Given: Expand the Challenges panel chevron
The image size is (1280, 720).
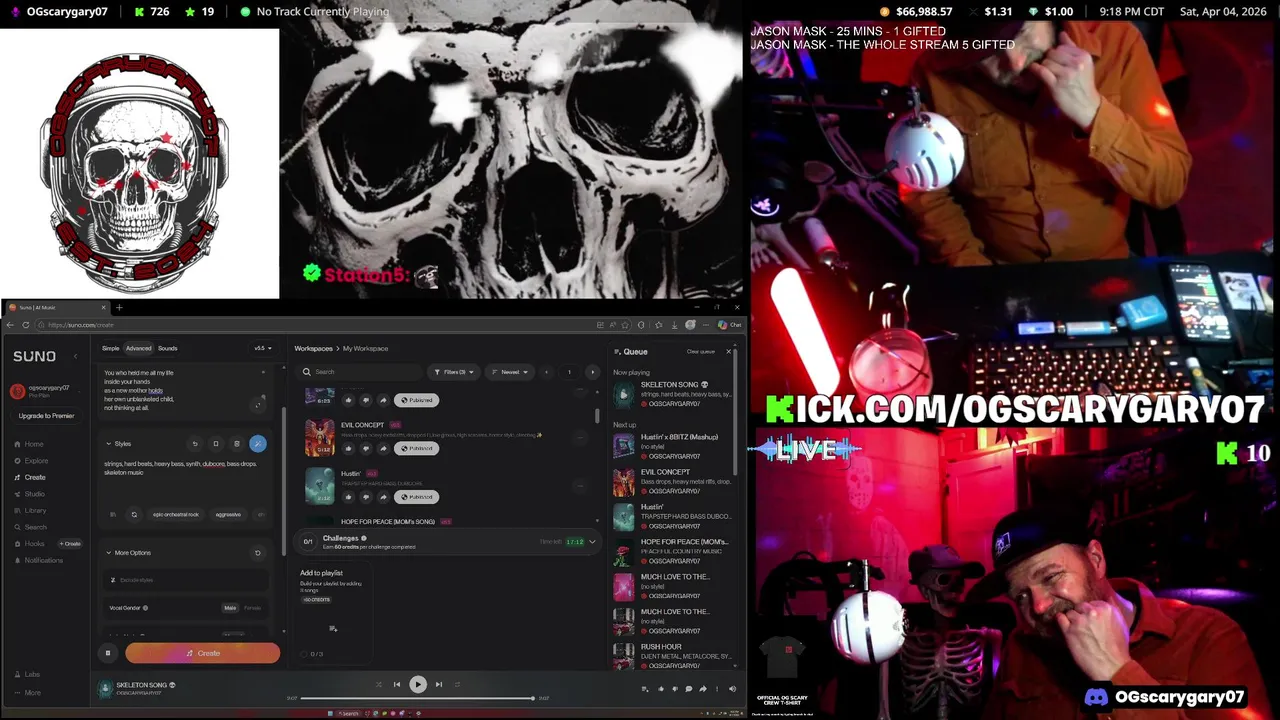Looking at the screenshot, I should coord(592,542).
